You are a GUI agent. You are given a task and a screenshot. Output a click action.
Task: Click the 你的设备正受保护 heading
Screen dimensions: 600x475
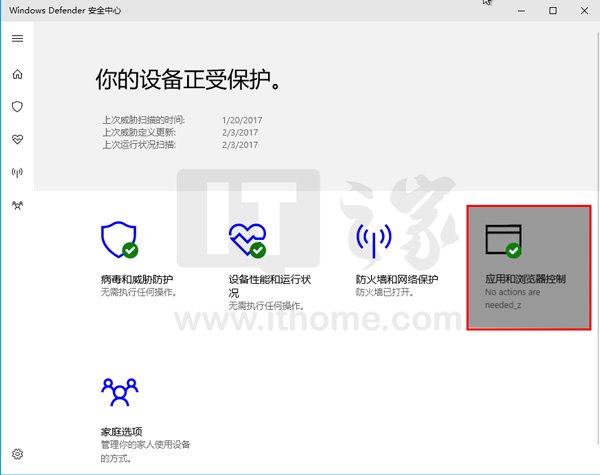click(188, 80)
